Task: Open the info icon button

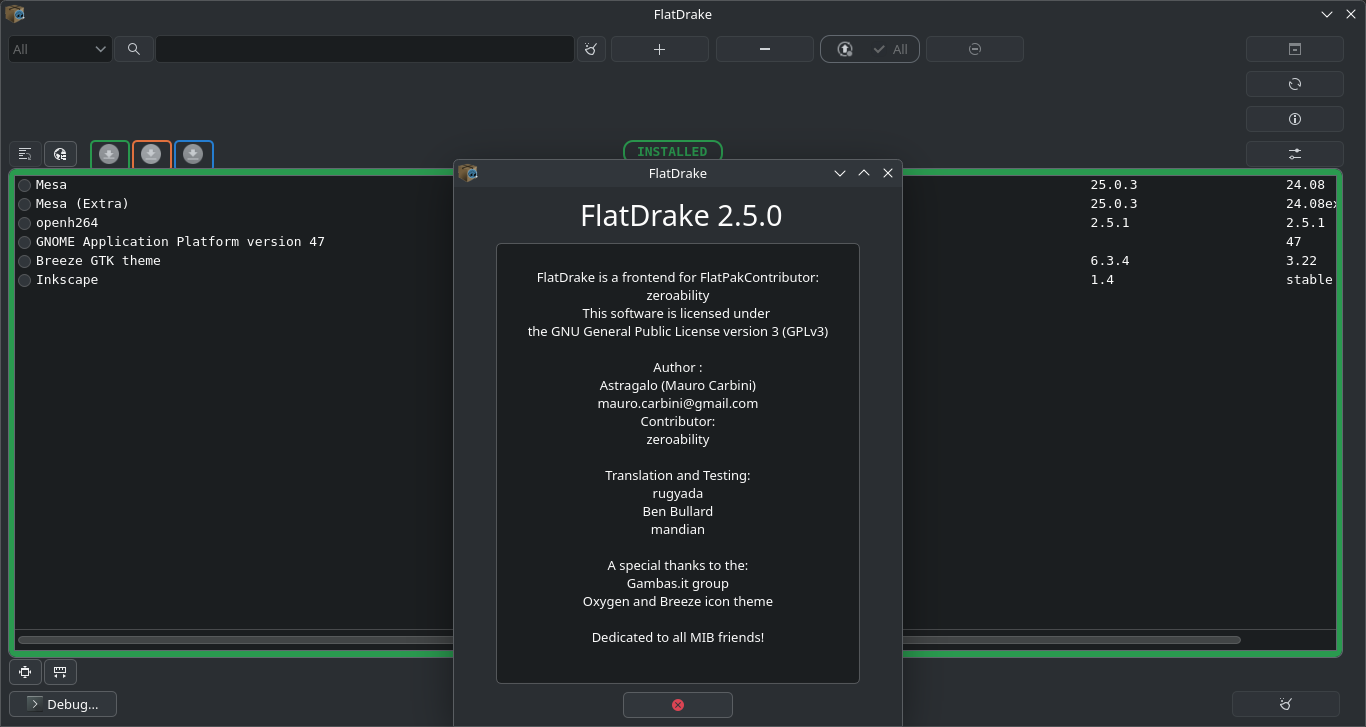Action: coord(1294,119)
